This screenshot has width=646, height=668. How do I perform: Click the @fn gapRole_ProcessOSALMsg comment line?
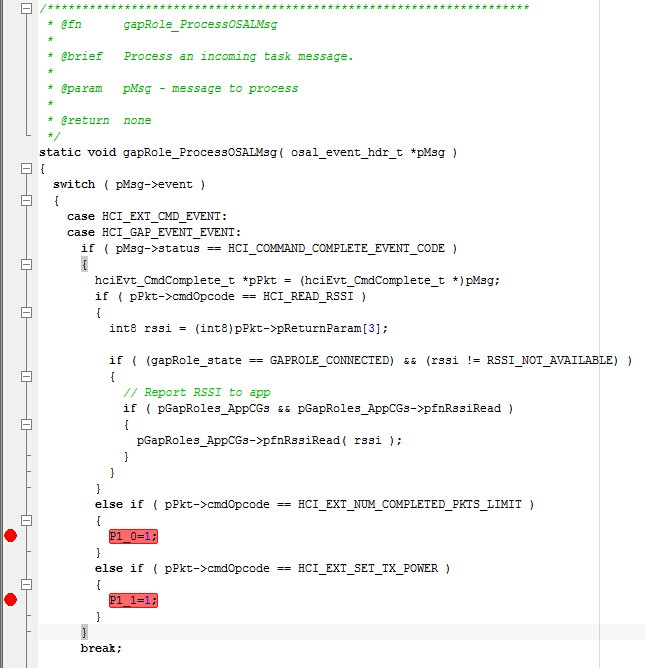[x=162, y=24]
